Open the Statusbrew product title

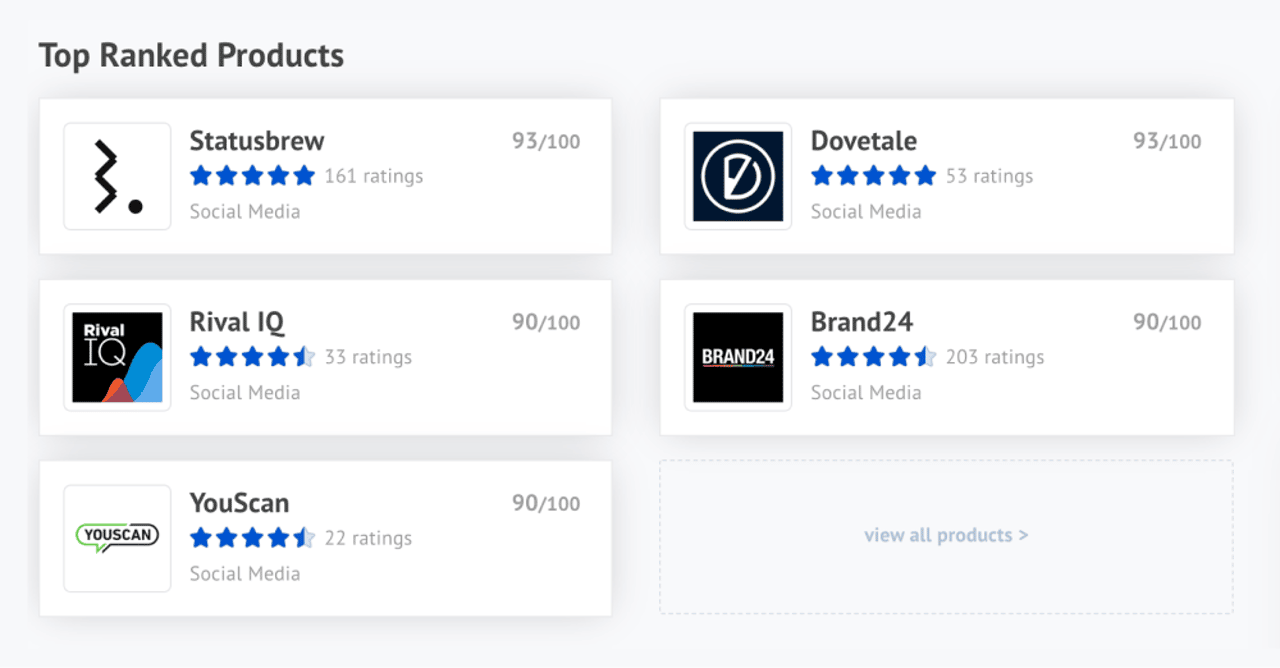(x=257, y=141)
